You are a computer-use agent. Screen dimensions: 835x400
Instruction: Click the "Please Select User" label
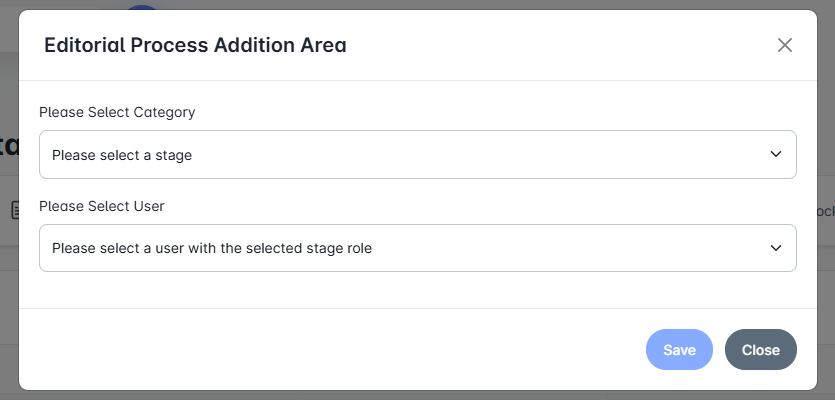[102, 206]
